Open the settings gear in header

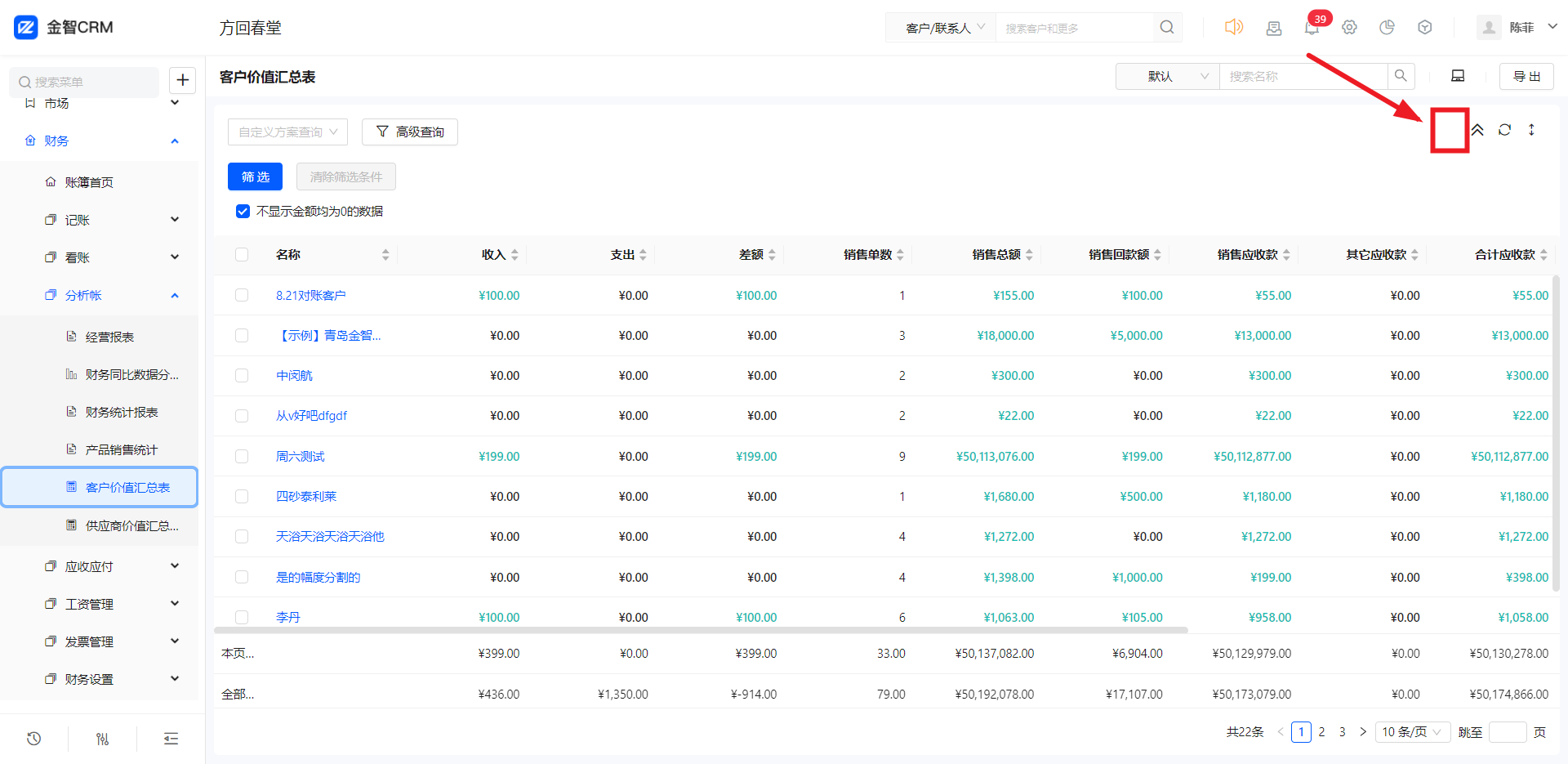(1349, 28)
